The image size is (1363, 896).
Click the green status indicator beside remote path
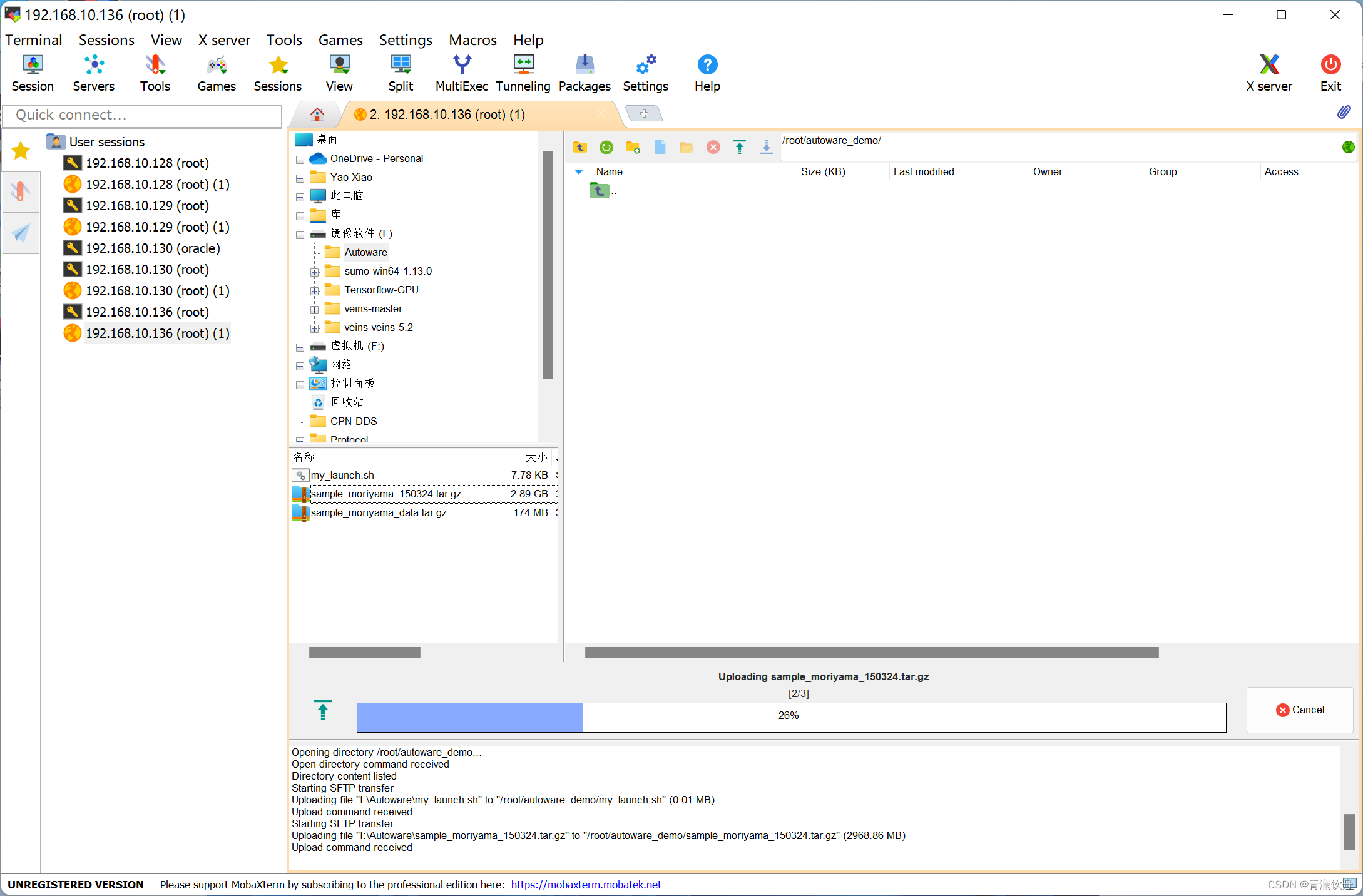click(x=1349, y=147)
